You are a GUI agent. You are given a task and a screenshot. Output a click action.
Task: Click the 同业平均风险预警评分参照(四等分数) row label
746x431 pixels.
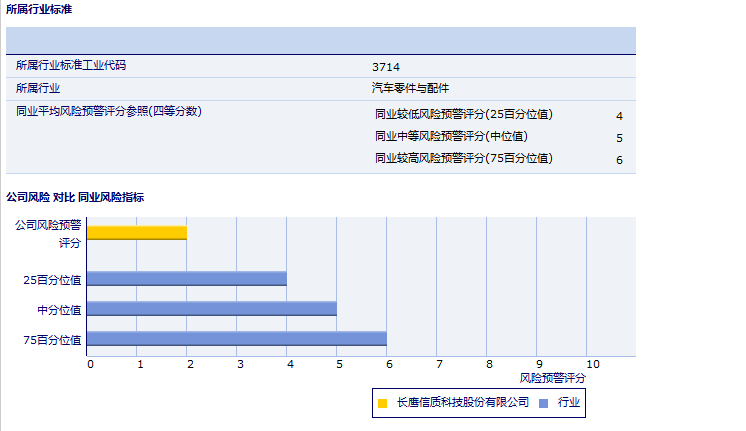(109, 111)
